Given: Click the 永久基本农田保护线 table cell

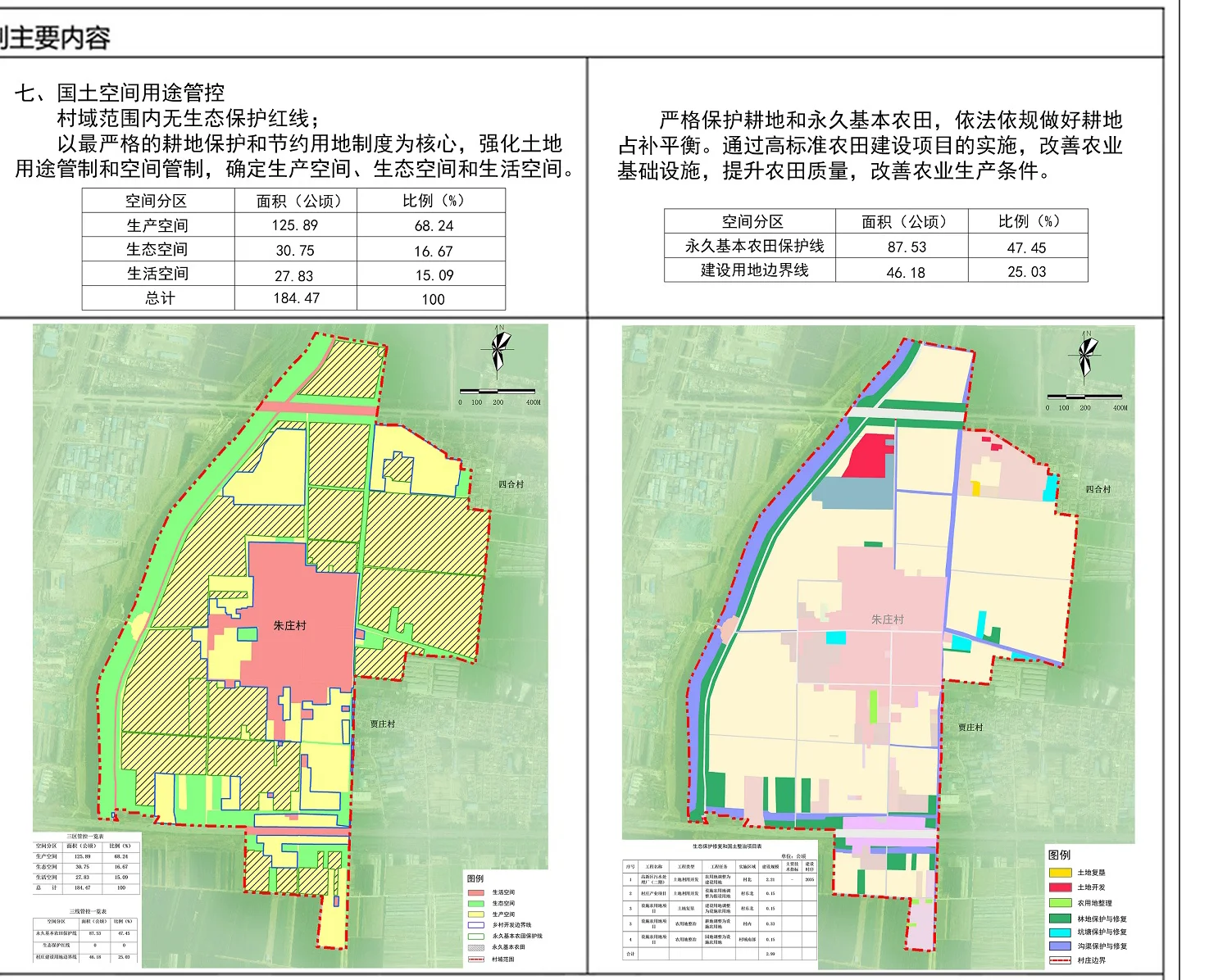Looking at the screenshot, I should pos(754,246).
